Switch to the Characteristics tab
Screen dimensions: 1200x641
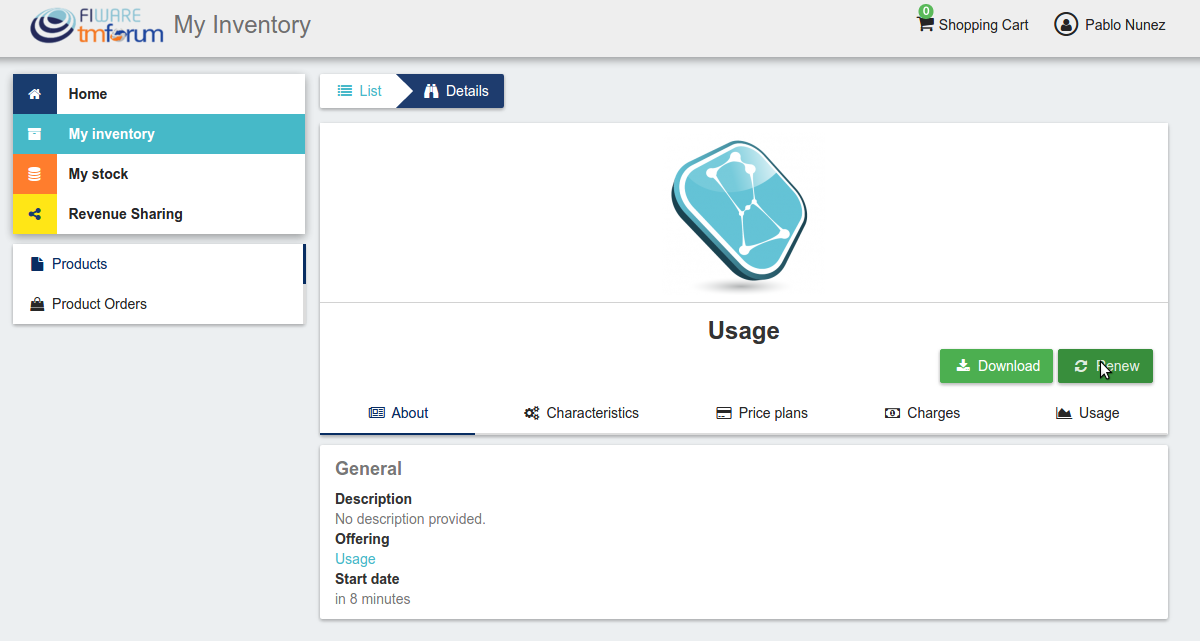[581, 413]
